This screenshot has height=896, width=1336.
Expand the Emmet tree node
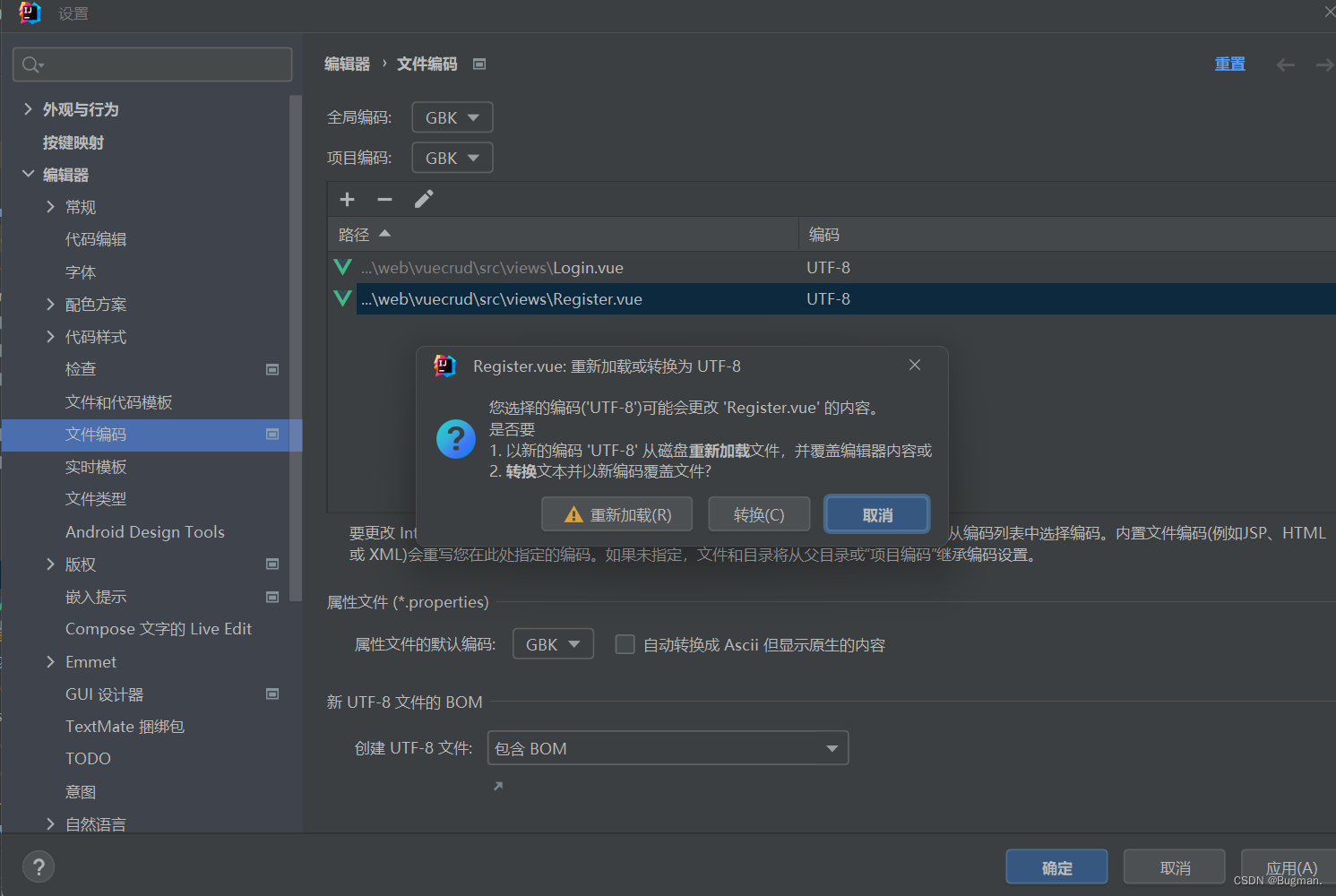pyautogui.click(x=50, y=662)
